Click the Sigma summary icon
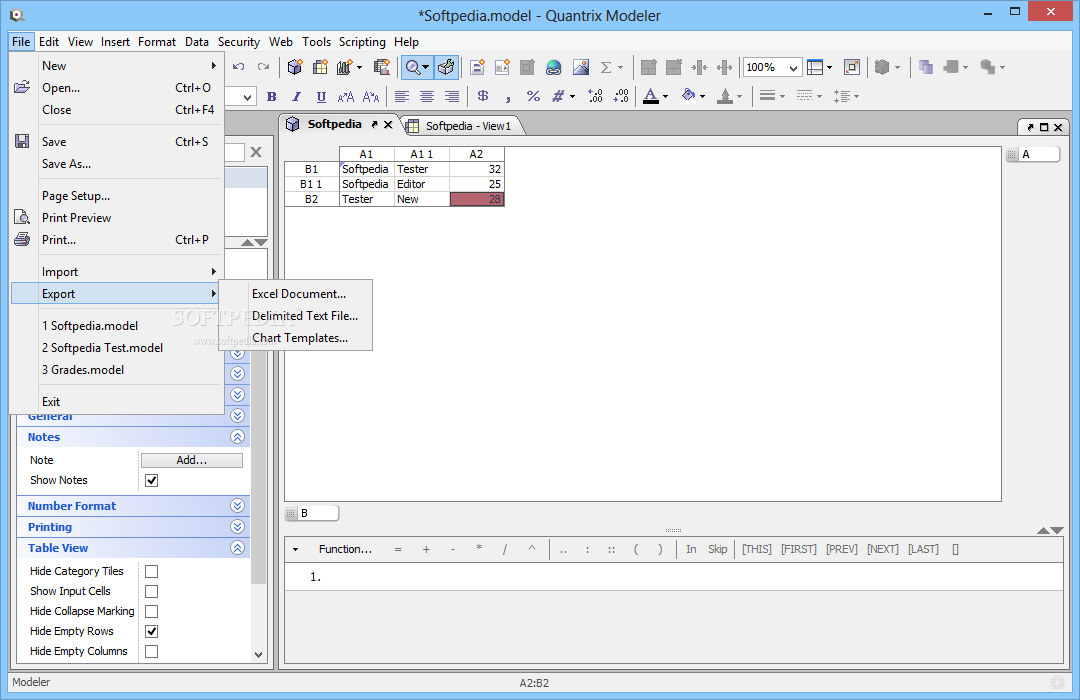1080x700 pixels. (x=606, y=67)
